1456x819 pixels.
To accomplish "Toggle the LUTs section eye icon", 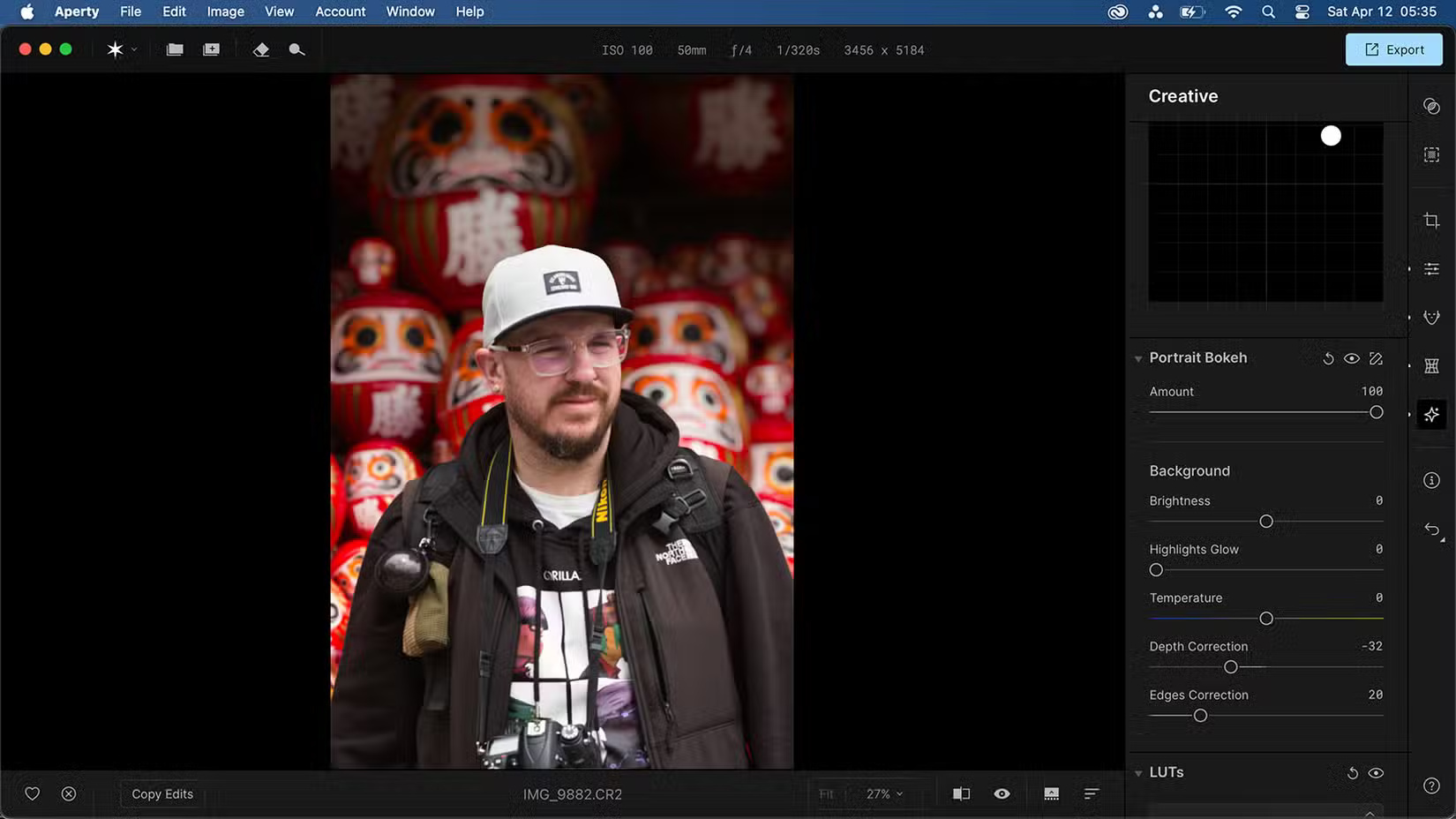I will point(1377,772).
